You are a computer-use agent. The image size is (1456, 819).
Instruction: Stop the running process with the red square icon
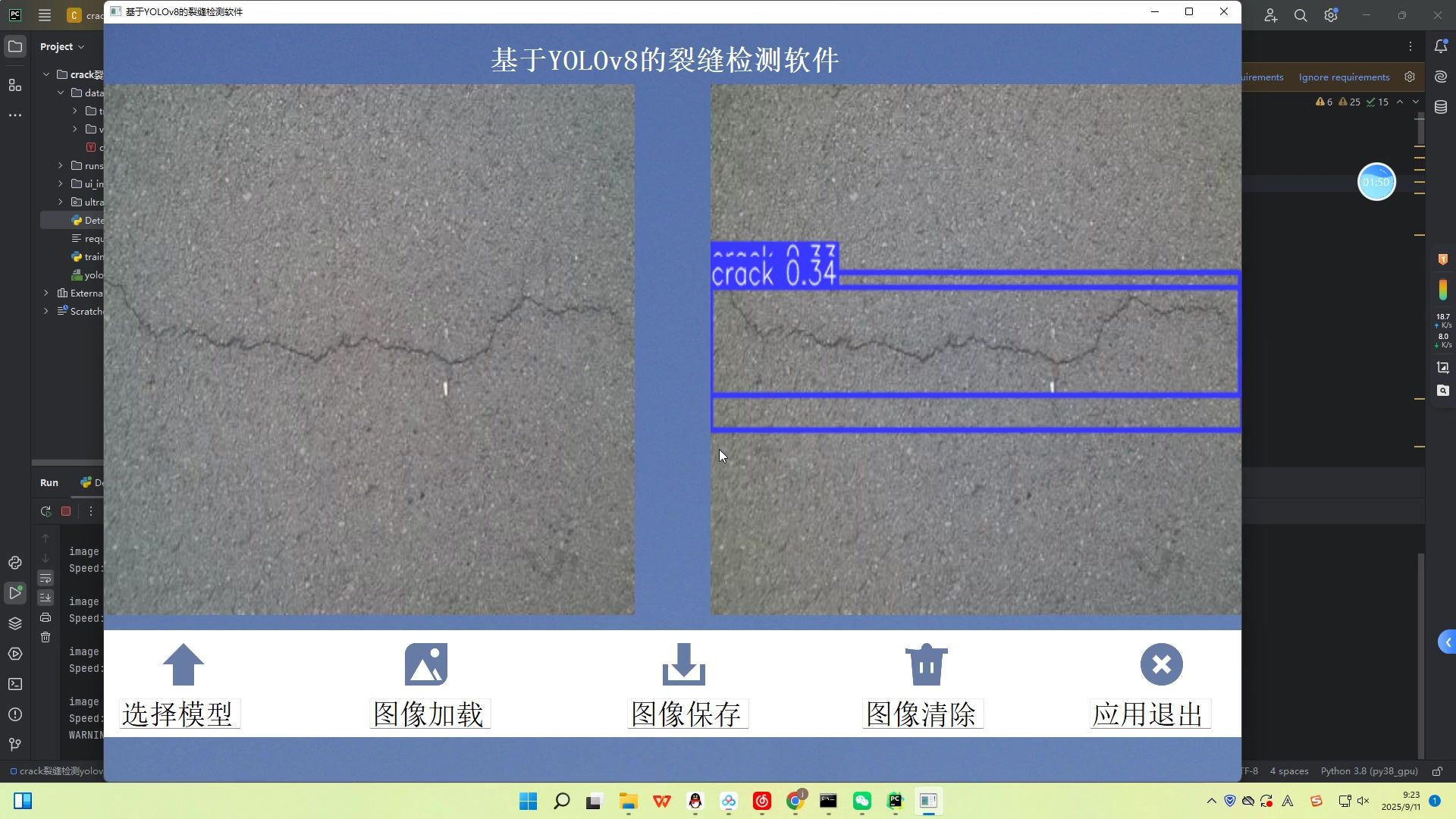coord(66,511)
